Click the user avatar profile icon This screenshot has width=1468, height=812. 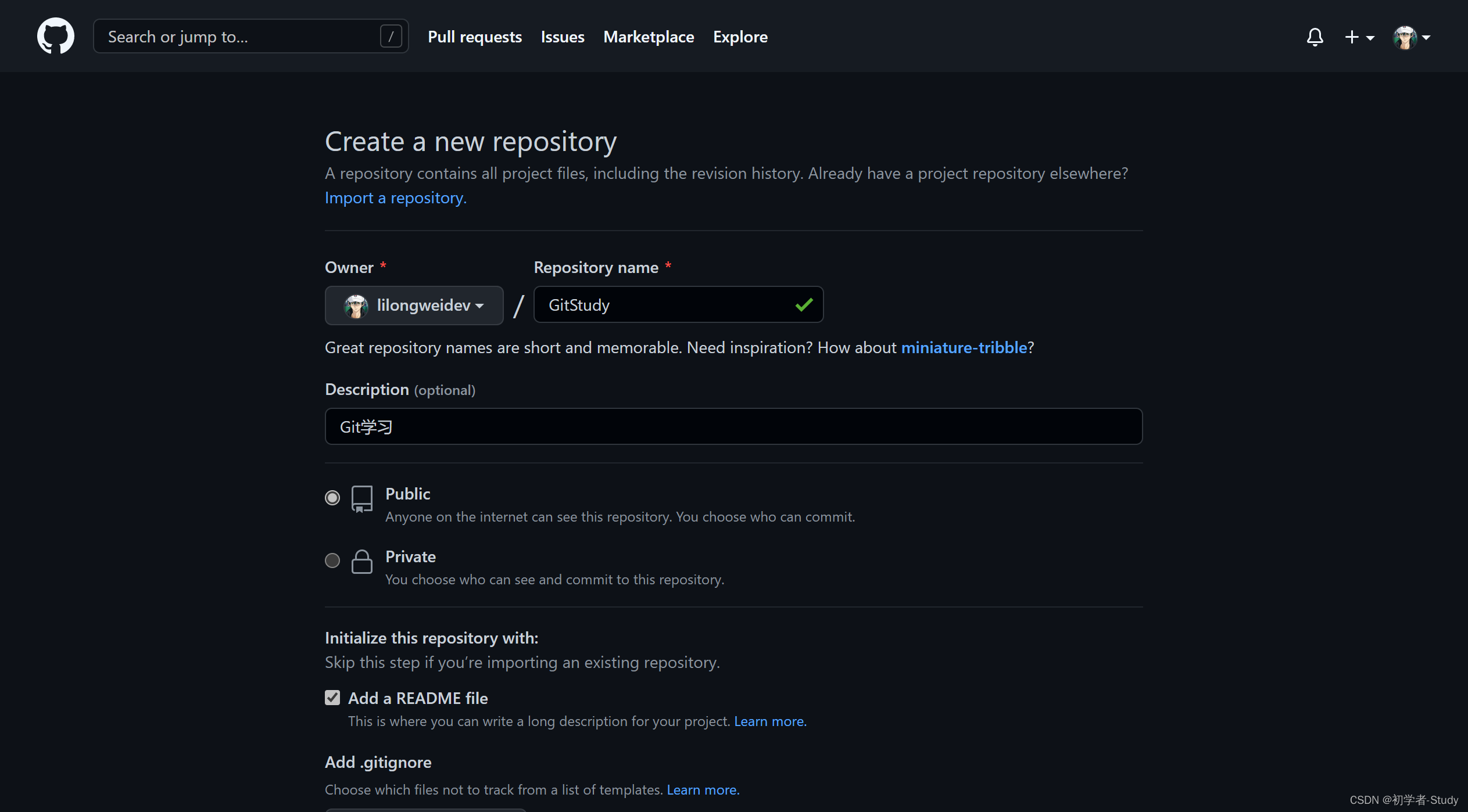coord(1405,37)
